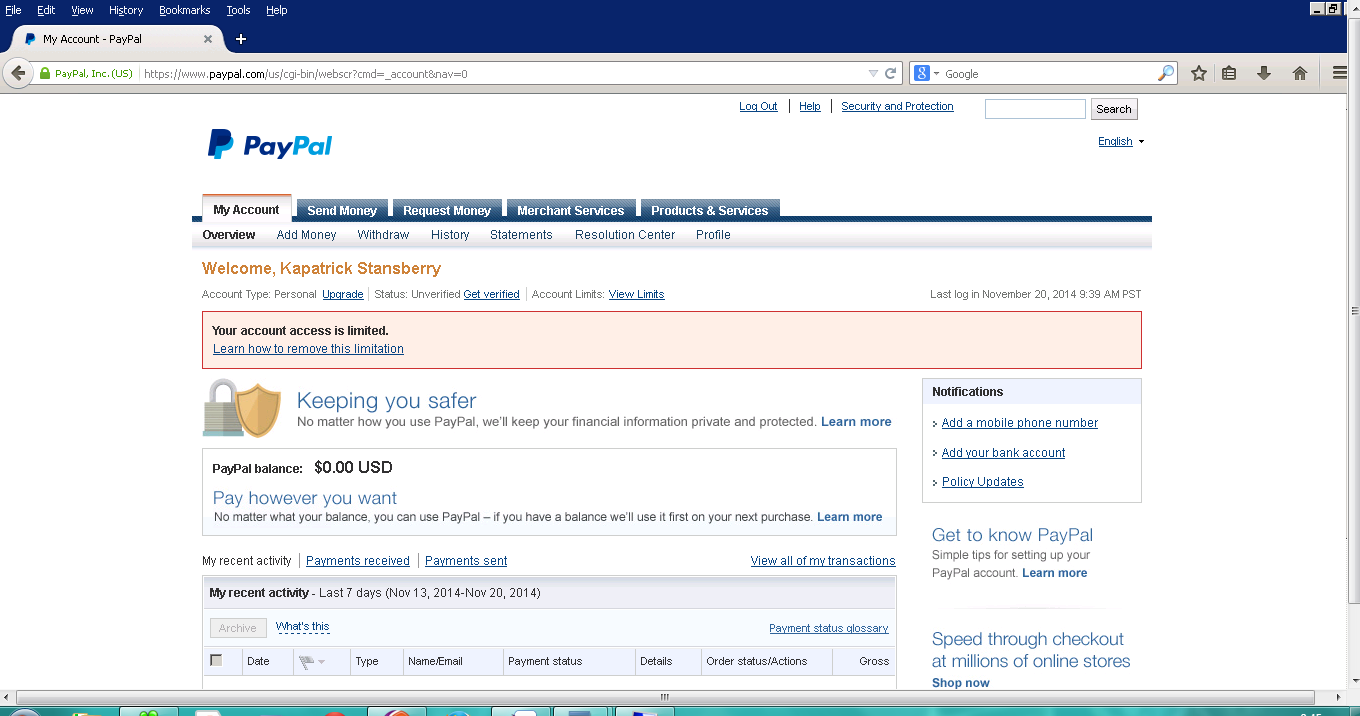The image size is (1360, 716).
Task: Open a new tab with the plus icon
Action: coord(241,39)
